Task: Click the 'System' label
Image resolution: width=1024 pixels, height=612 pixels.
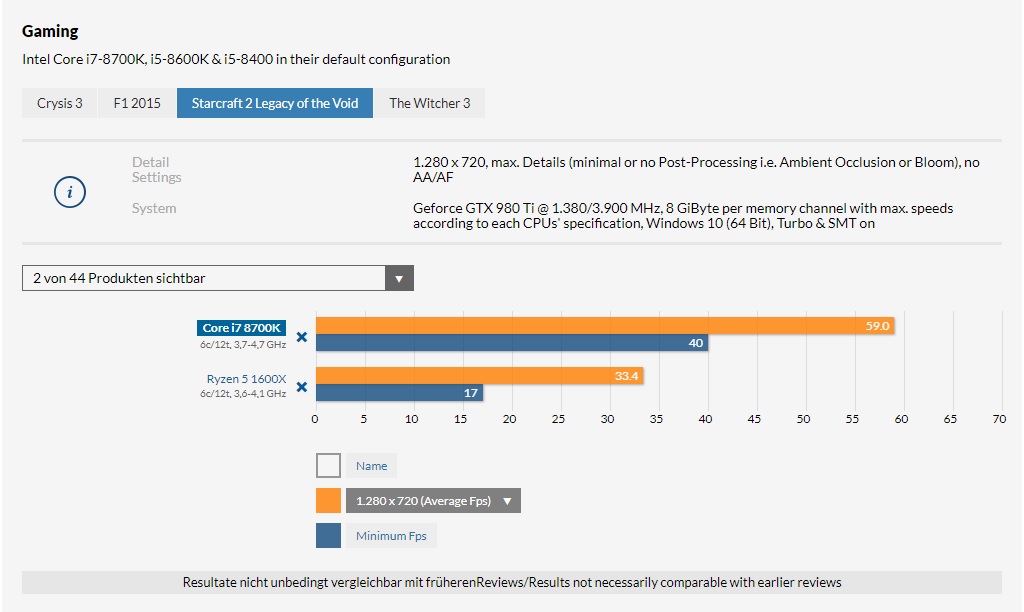Action: pos(154,208)
